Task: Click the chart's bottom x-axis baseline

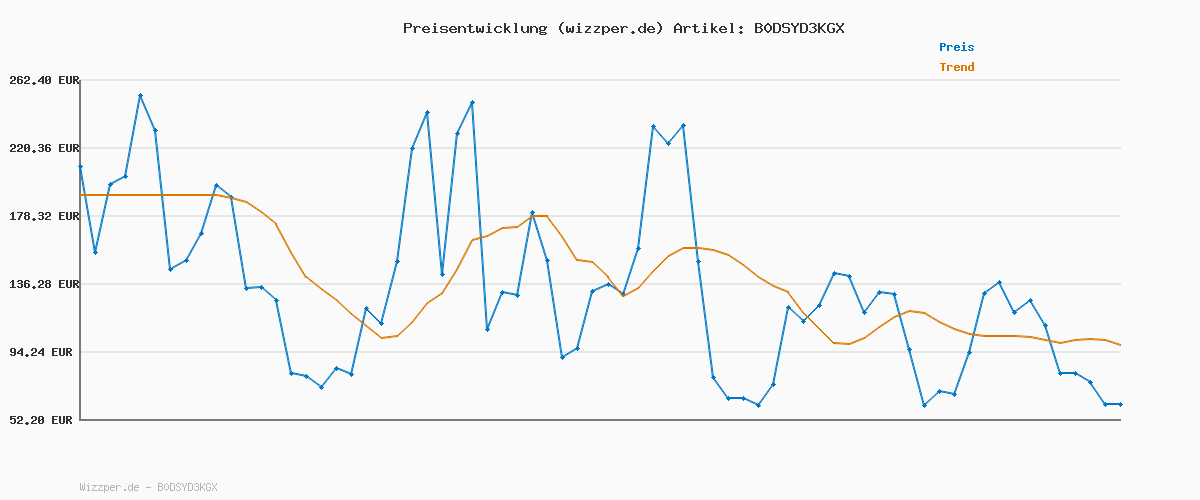Action: tap(600, 420)
